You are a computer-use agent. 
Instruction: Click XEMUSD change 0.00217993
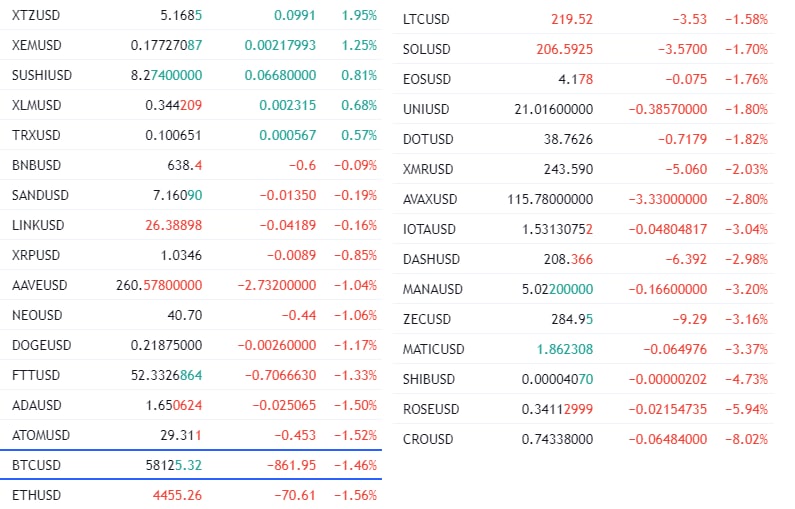280,45
